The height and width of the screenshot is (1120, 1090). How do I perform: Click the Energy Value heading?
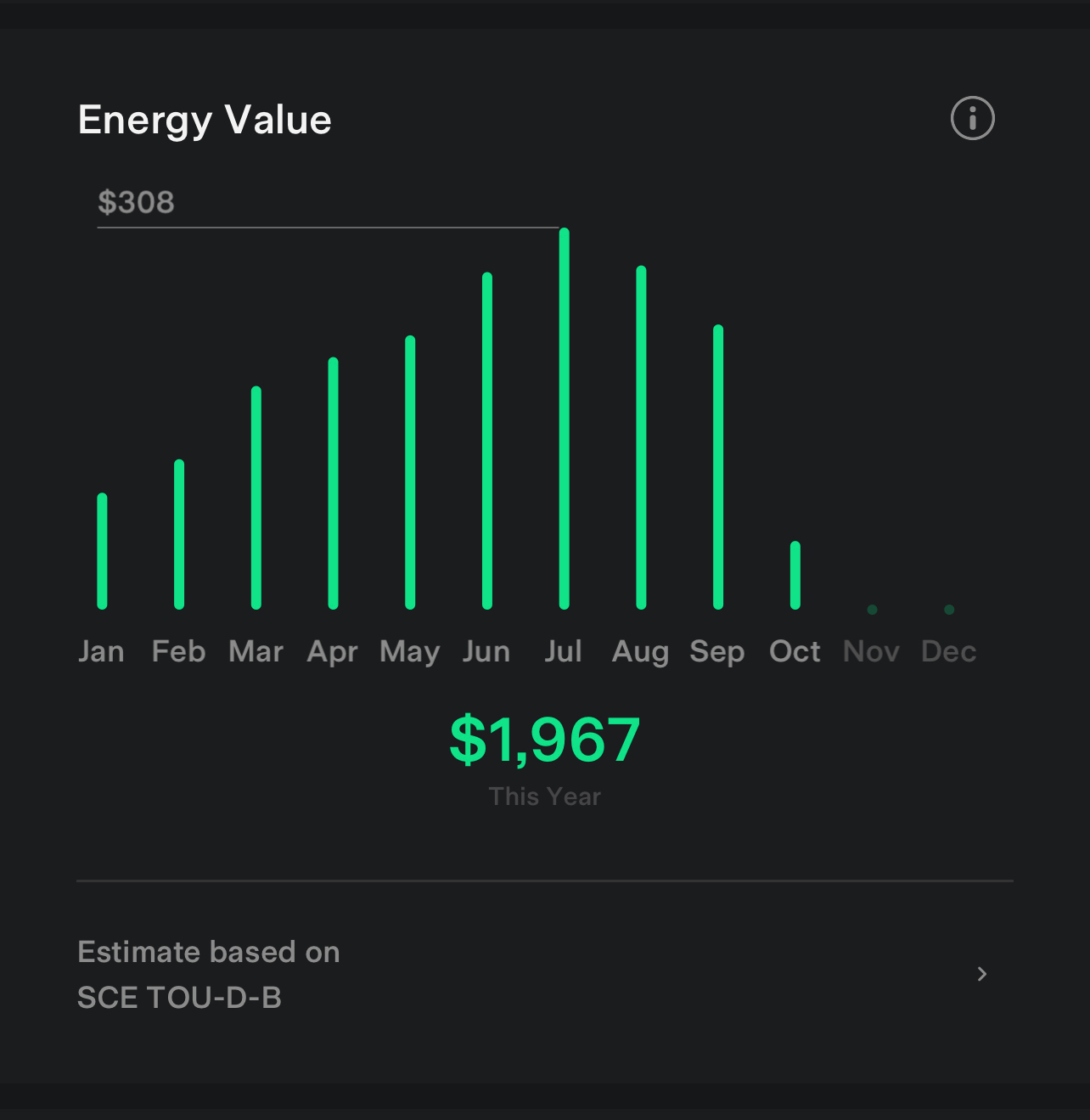(205, 120)
